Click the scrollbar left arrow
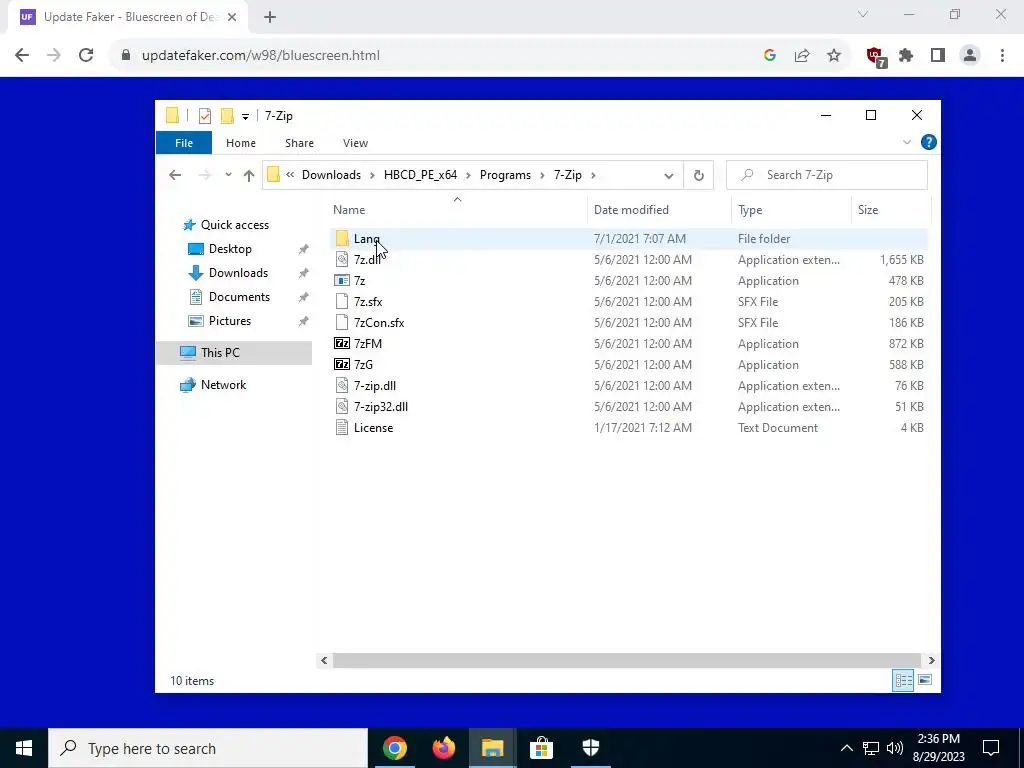Screen dimensions: 1024x768 click(x=324, y=660)
